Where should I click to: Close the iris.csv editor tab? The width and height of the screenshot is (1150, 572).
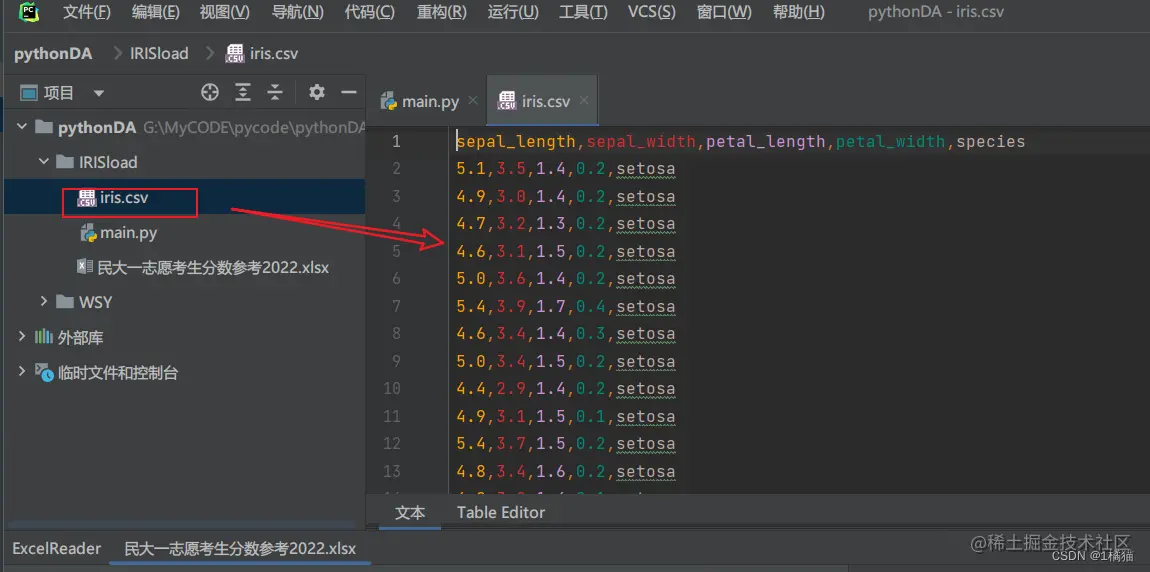[x=584, y=101]
